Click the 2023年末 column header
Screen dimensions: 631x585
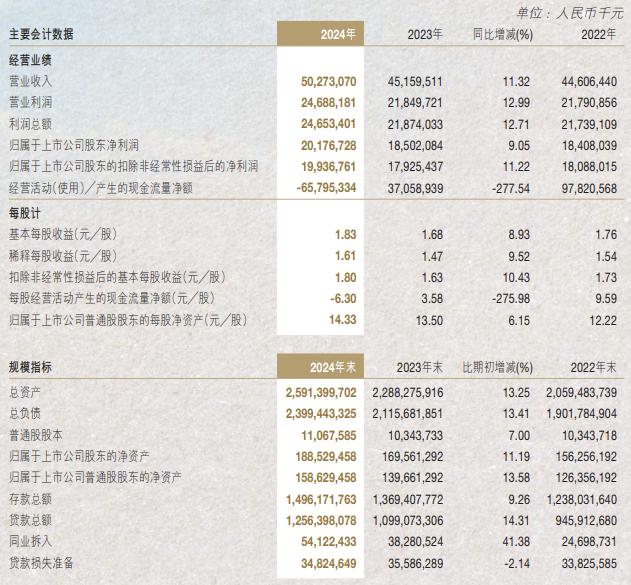pos(420,367)
